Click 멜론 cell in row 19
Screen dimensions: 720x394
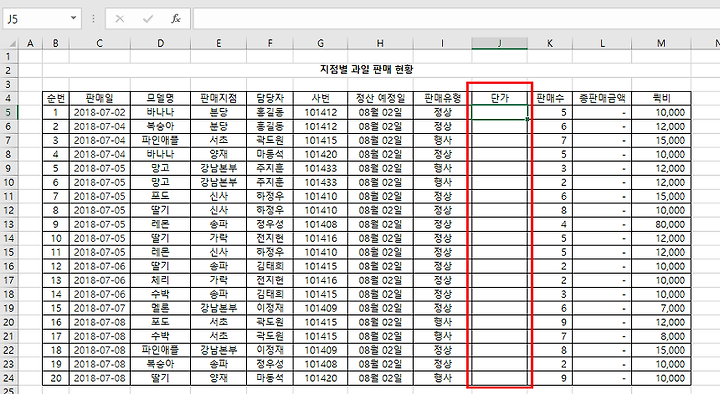[160, 308]
